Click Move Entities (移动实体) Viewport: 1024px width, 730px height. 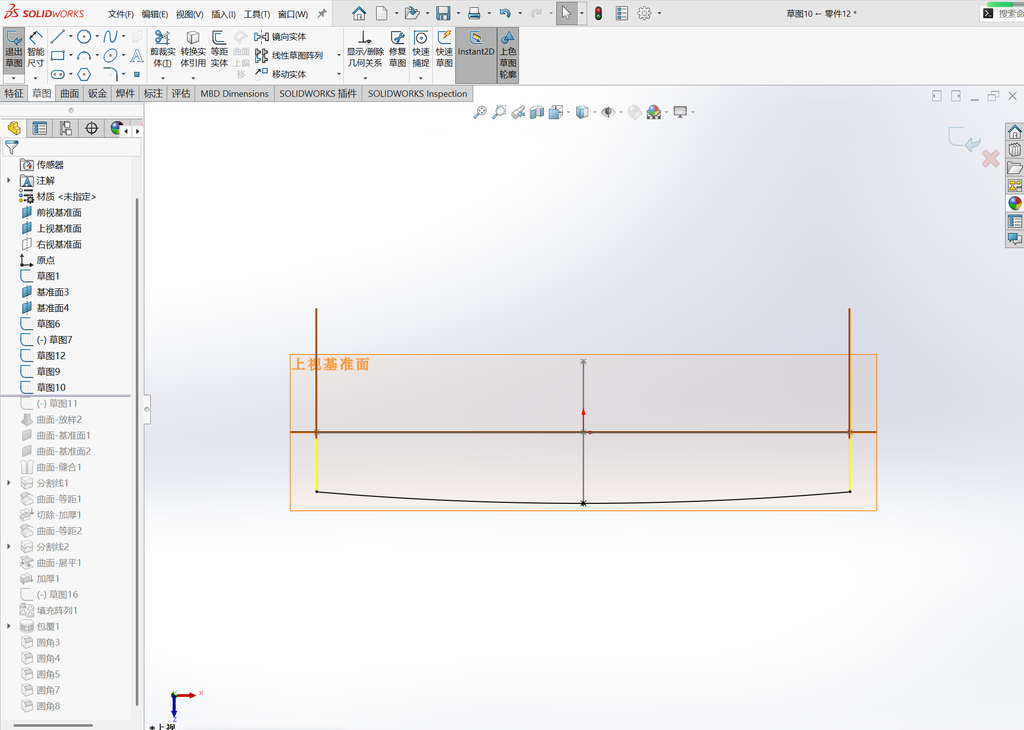tap(281, 74)
